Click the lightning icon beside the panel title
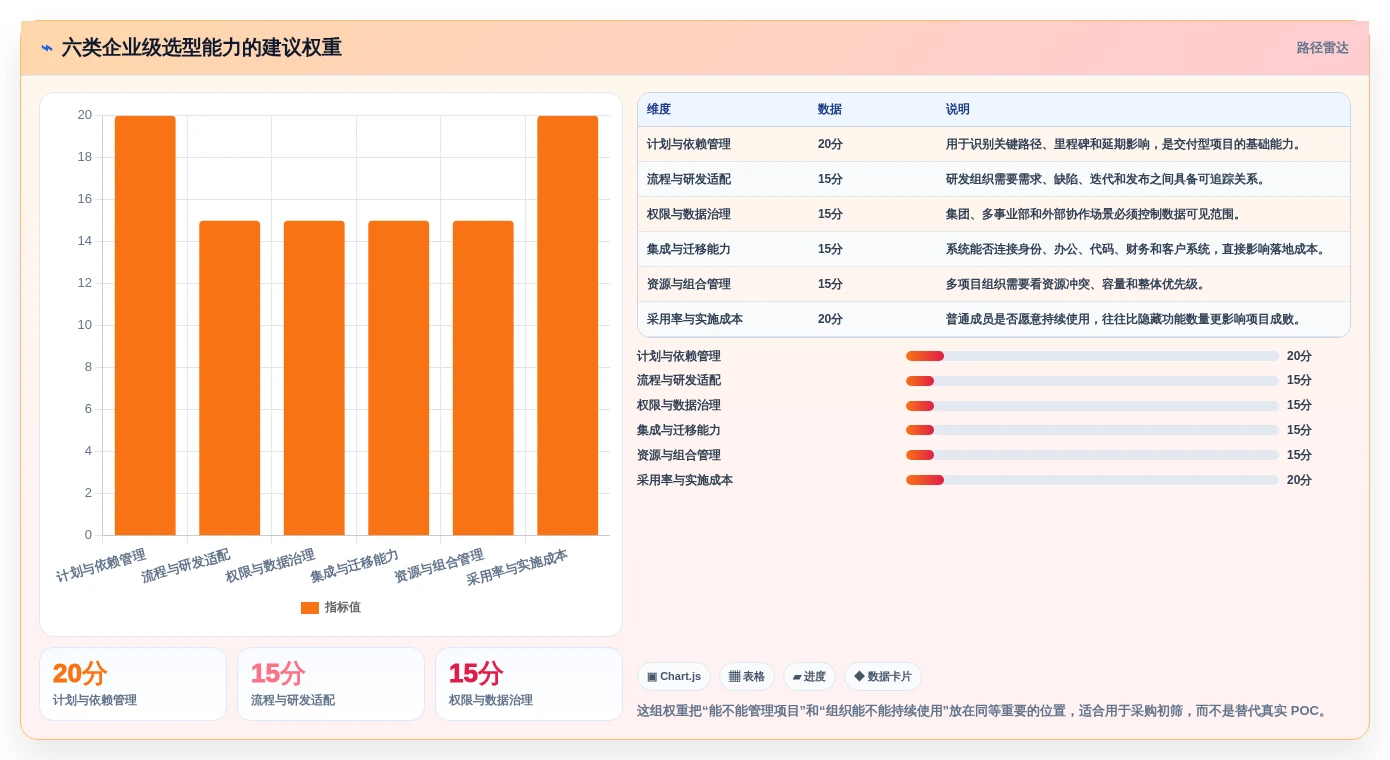1390x760 pixels. click(47, 48)
